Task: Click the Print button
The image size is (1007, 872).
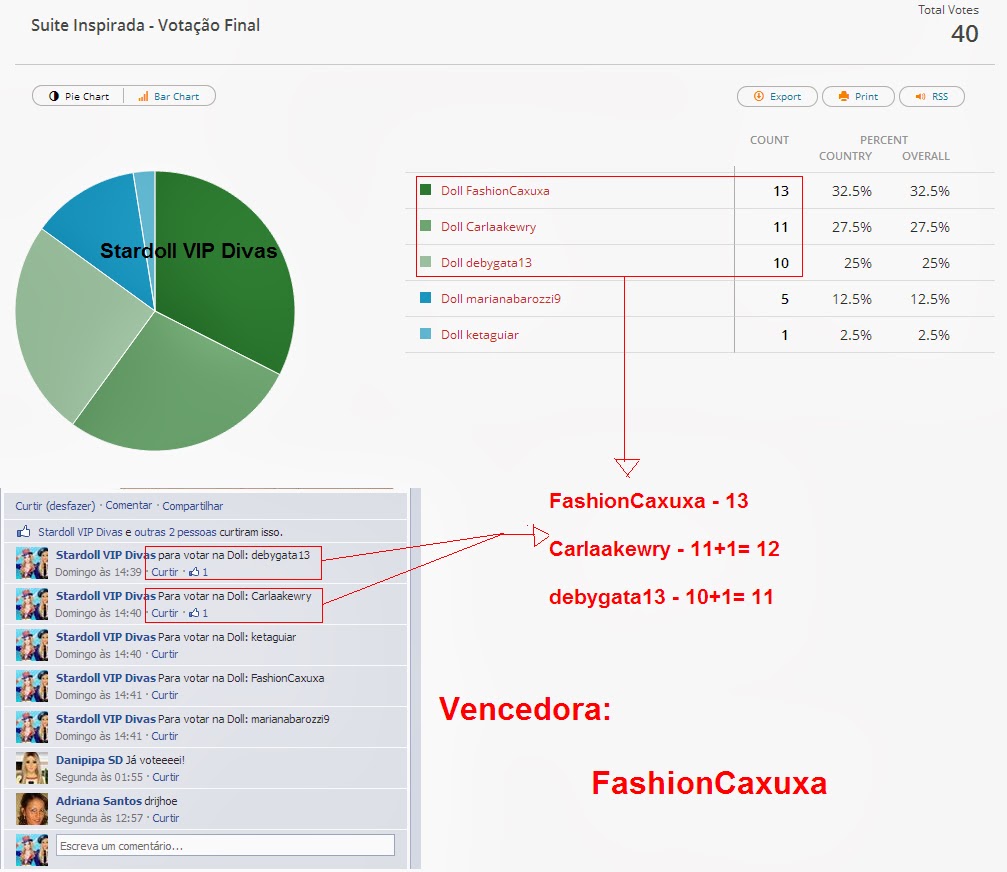Action: pyautogui.click(x=858, y=96)
